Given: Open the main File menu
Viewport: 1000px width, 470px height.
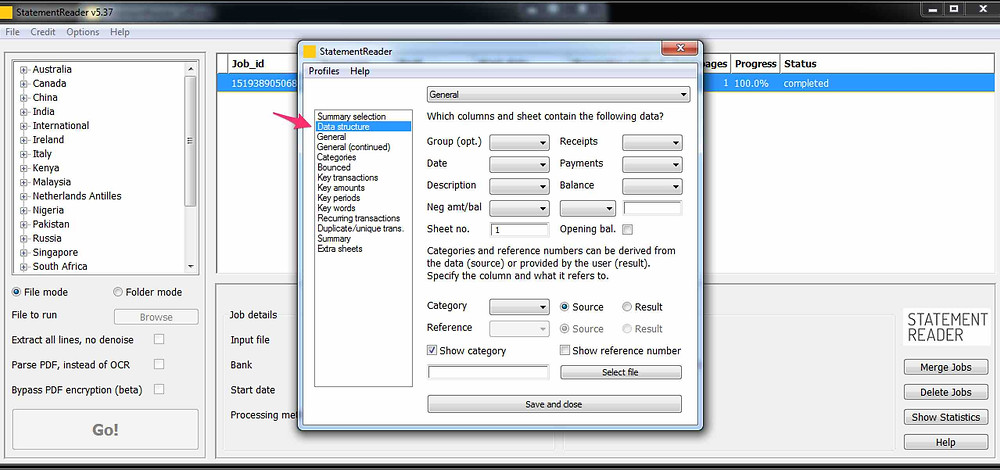Looking at the screenshot, I should [x=12, y=32].
